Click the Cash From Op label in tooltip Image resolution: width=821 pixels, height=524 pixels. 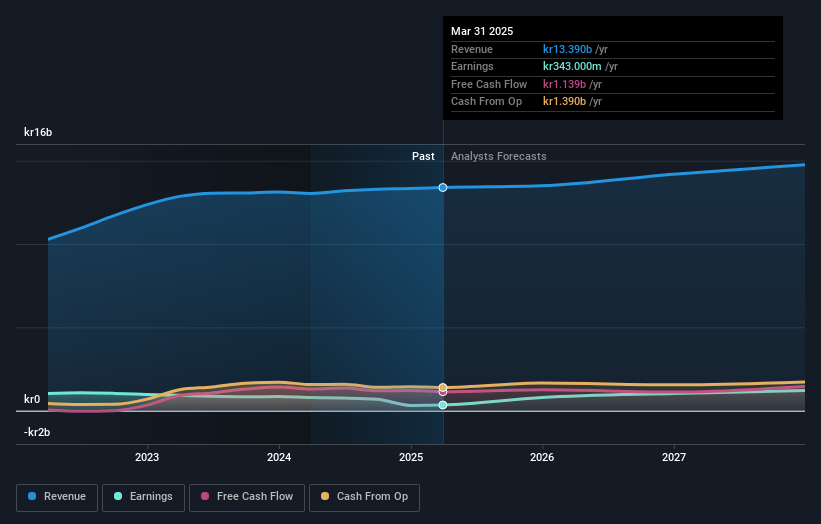(x=486, y=102)
